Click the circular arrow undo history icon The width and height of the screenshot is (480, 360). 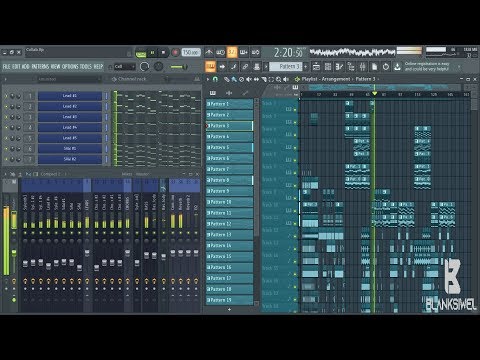click(x=386, y=67)
